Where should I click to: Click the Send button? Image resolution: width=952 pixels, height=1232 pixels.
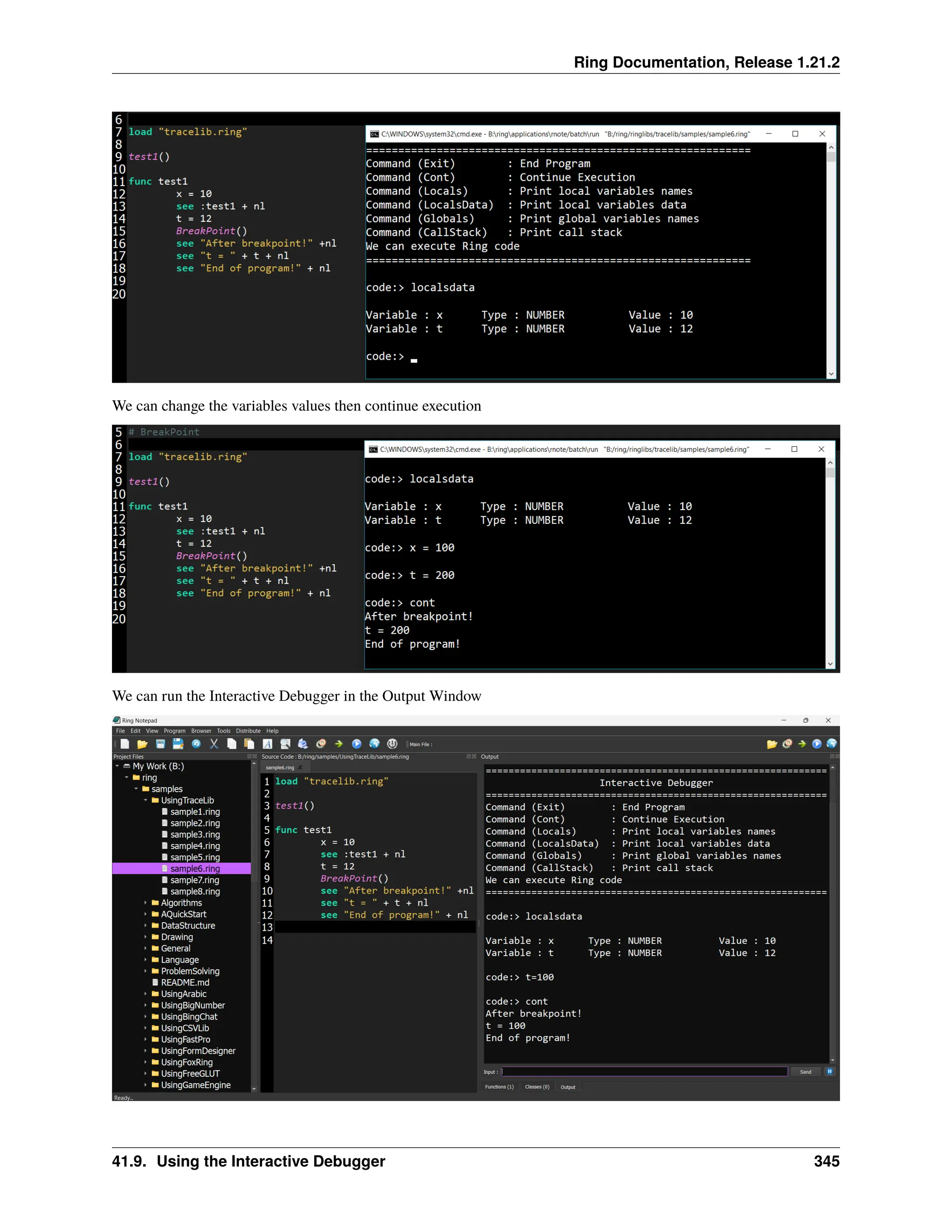click(806, 1072)
